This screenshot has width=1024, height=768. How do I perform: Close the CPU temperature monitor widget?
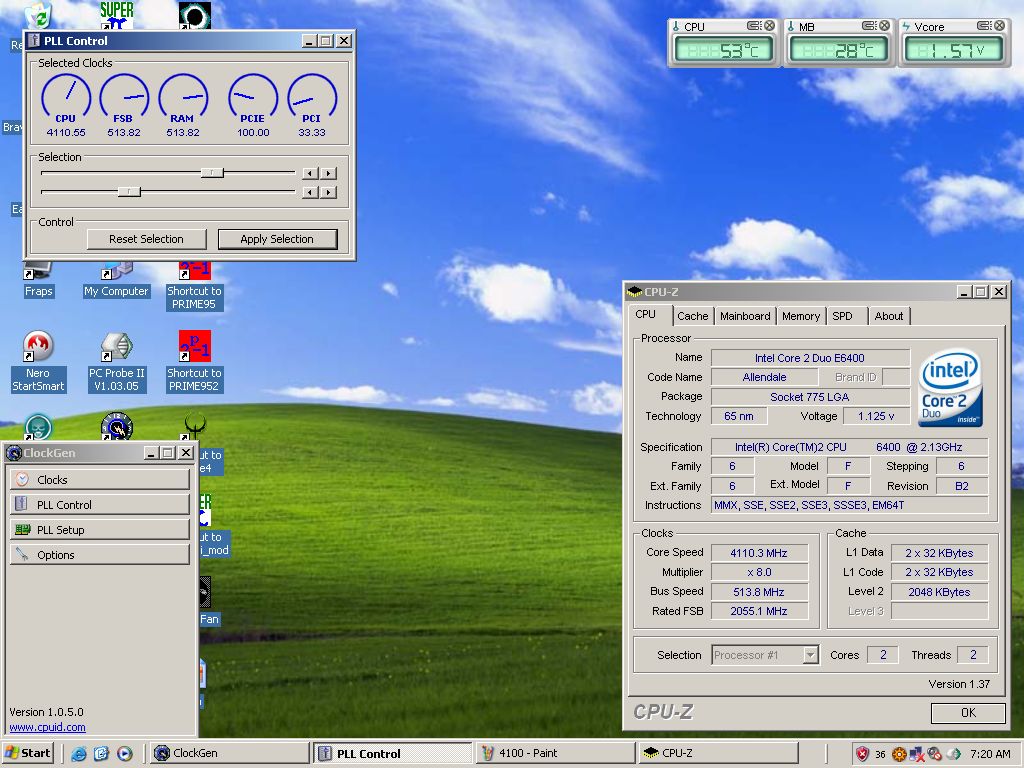[x=770, y=26]
